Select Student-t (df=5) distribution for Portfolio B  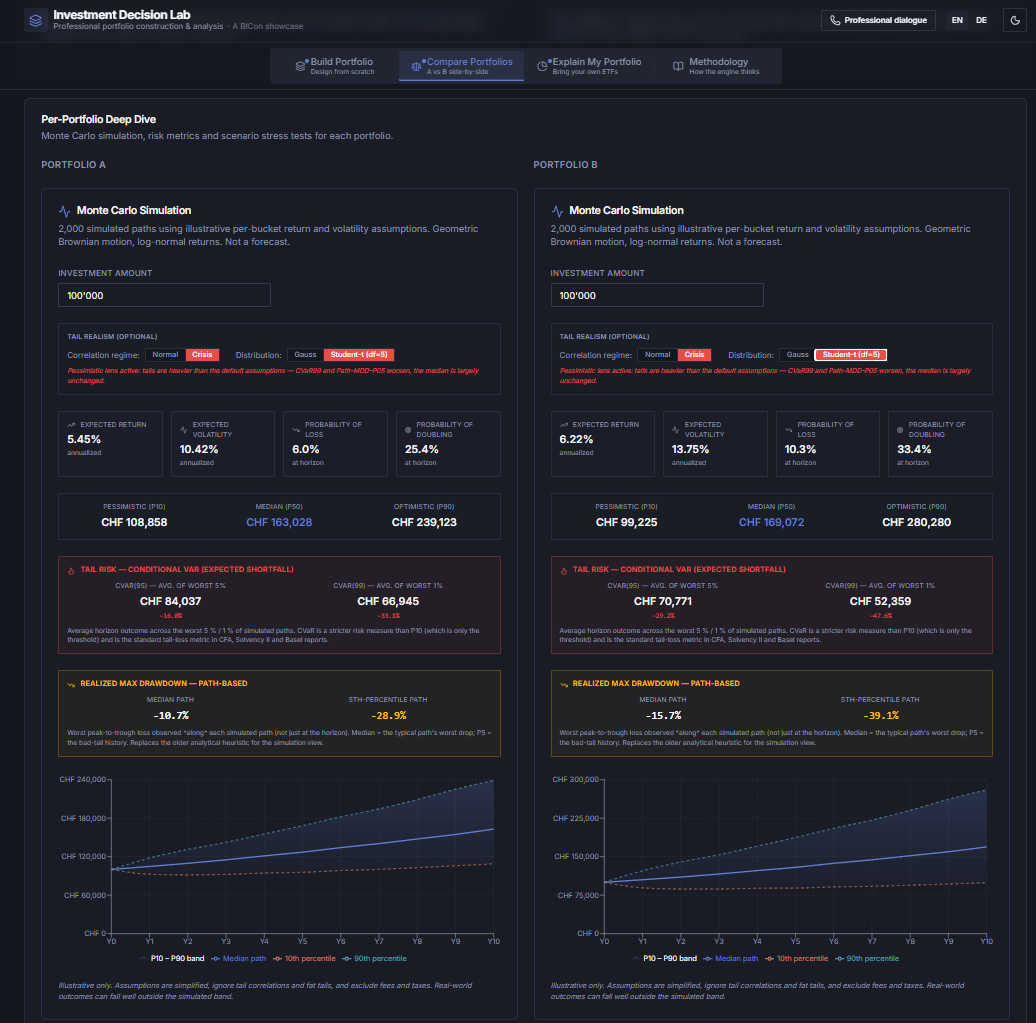[851, 355]
